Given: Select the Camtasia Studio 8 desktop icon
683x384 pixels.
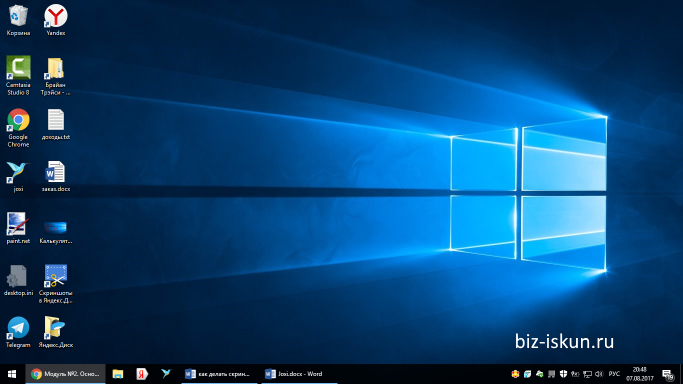Looking at the screenshot, I should [18, 76].
